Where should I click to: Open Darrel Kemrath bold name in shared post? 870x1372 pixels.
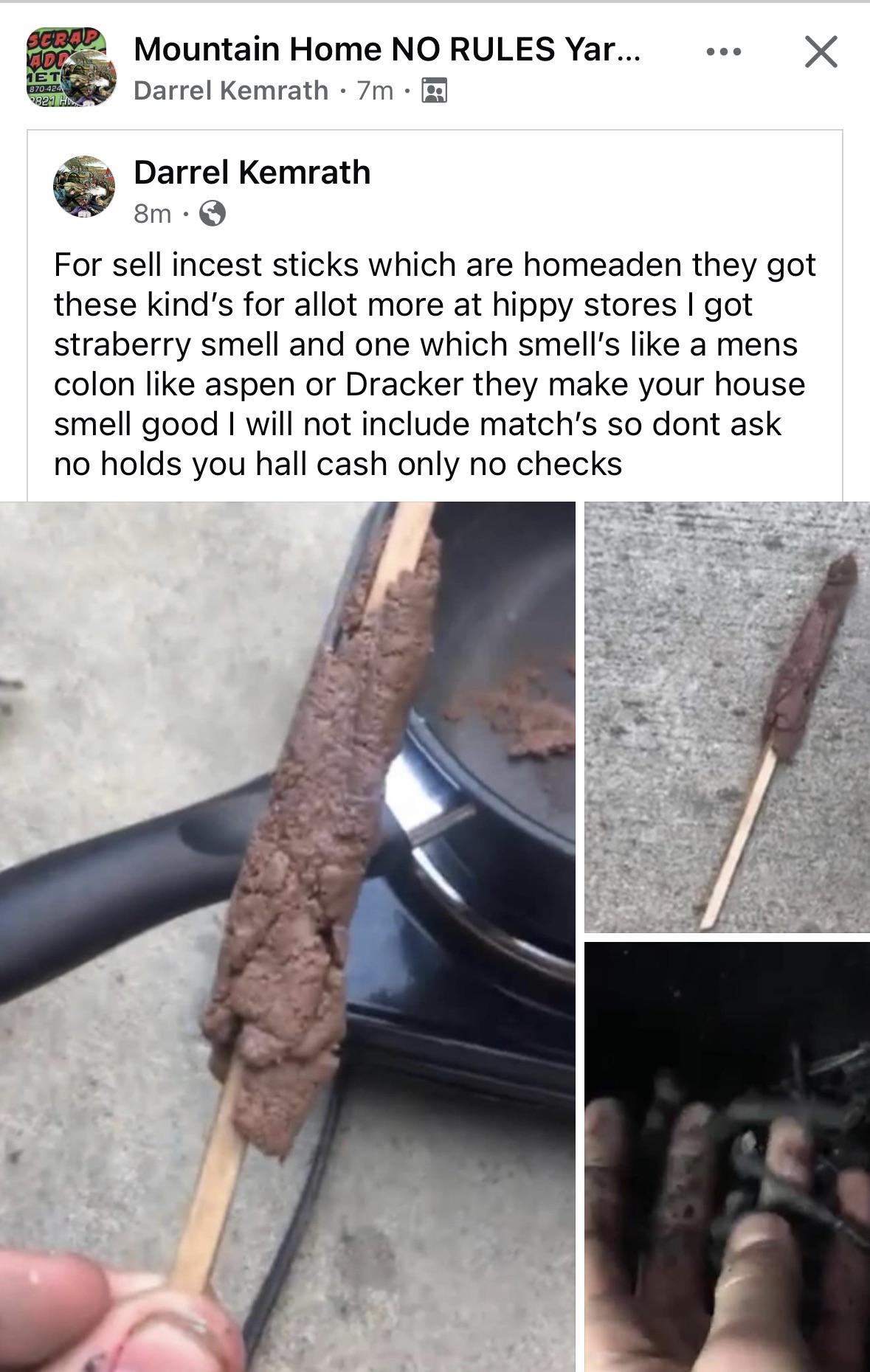click(252, 173)
